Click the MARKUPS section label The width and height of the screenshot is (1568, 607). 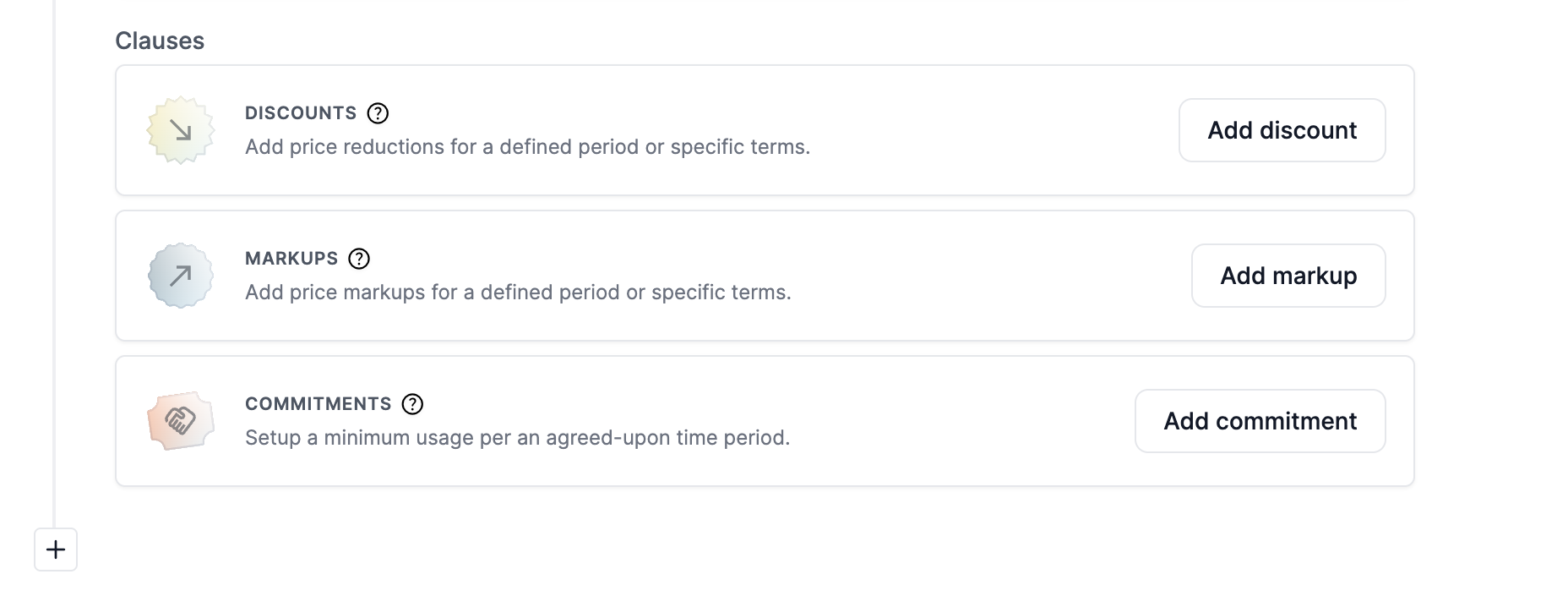[291, 259]
